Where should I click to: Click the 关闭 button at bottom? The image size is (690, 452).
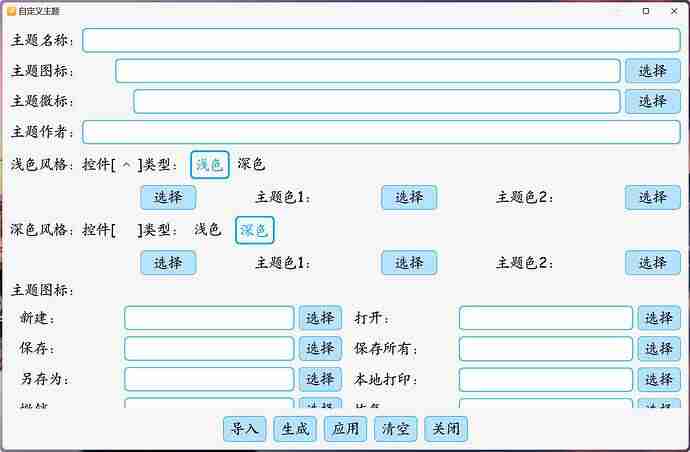point(446,429)
